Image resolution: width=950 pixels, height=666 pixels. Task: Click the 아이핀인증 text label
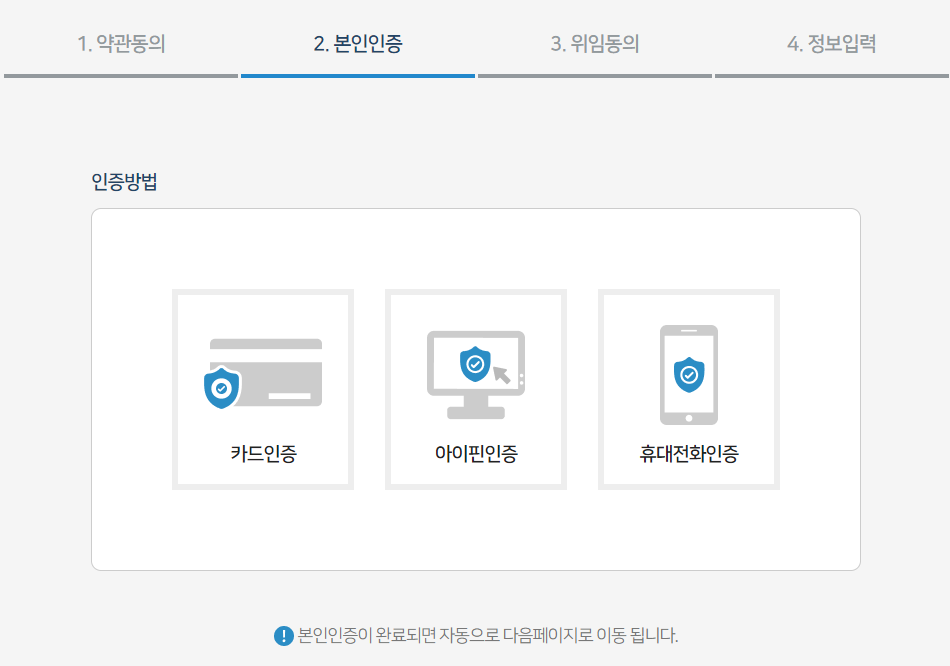(475, 452)
